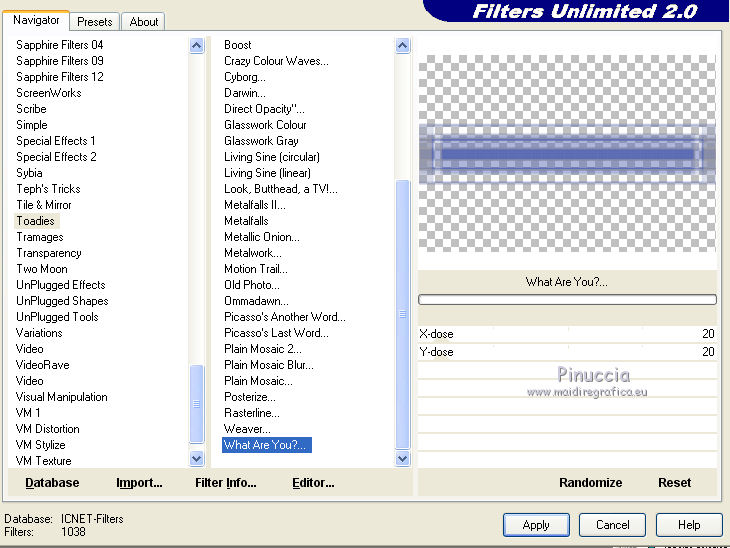
Task: Select Sapphire Filters 09 category
Action: (60, 61)
